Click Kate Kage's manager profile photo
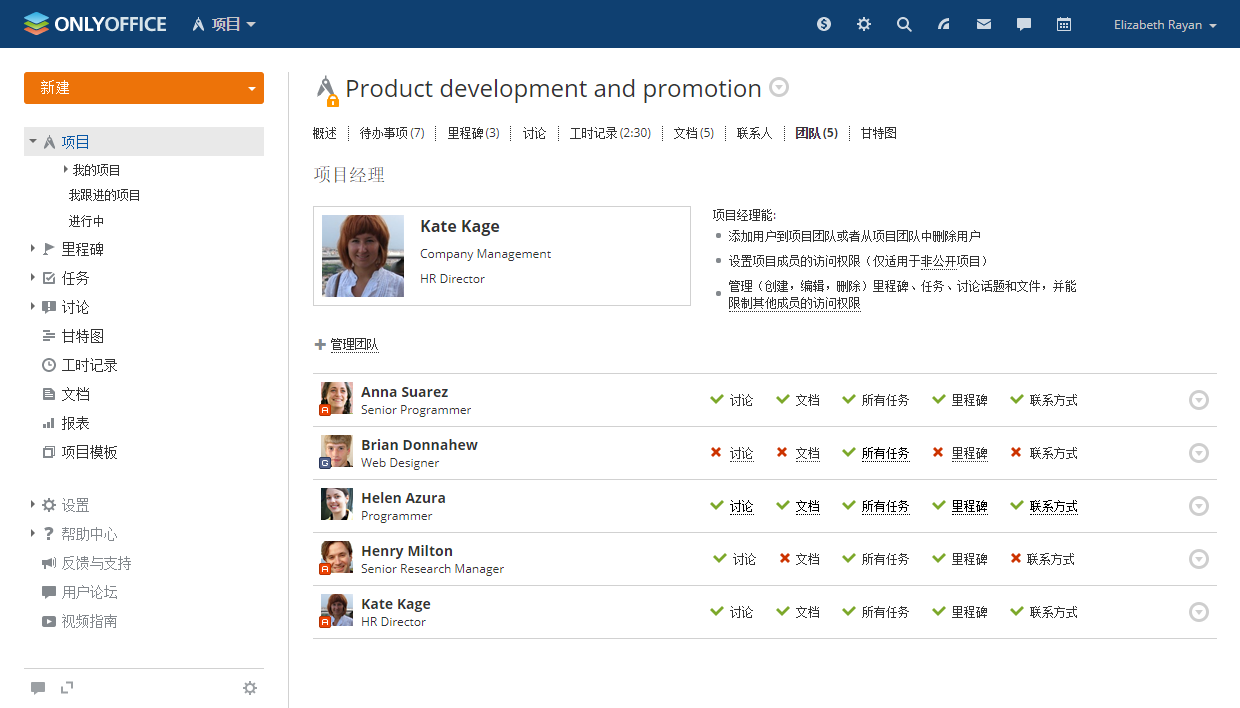This screenshot has width=1240, height=708. (x=363, y=256)
